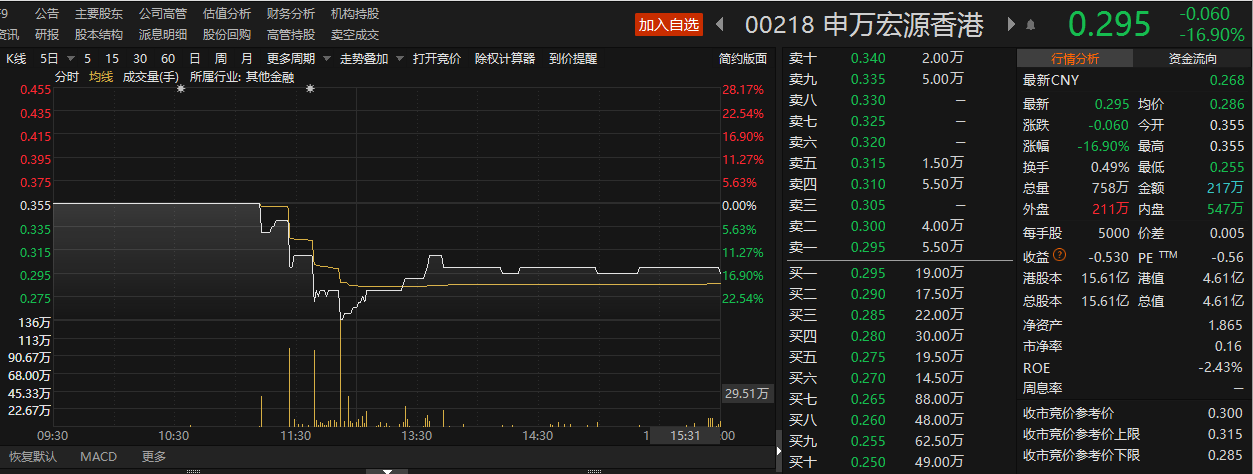Click the second star marker on the chart
Image resolution: width=1253 pixels, height=474 pixels.
[310, 89]
